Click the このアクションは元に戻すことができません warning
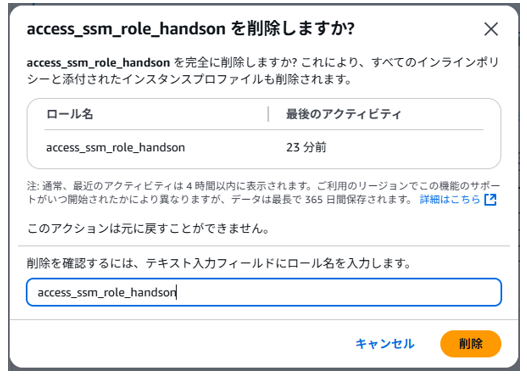 (x=148, y=228)
